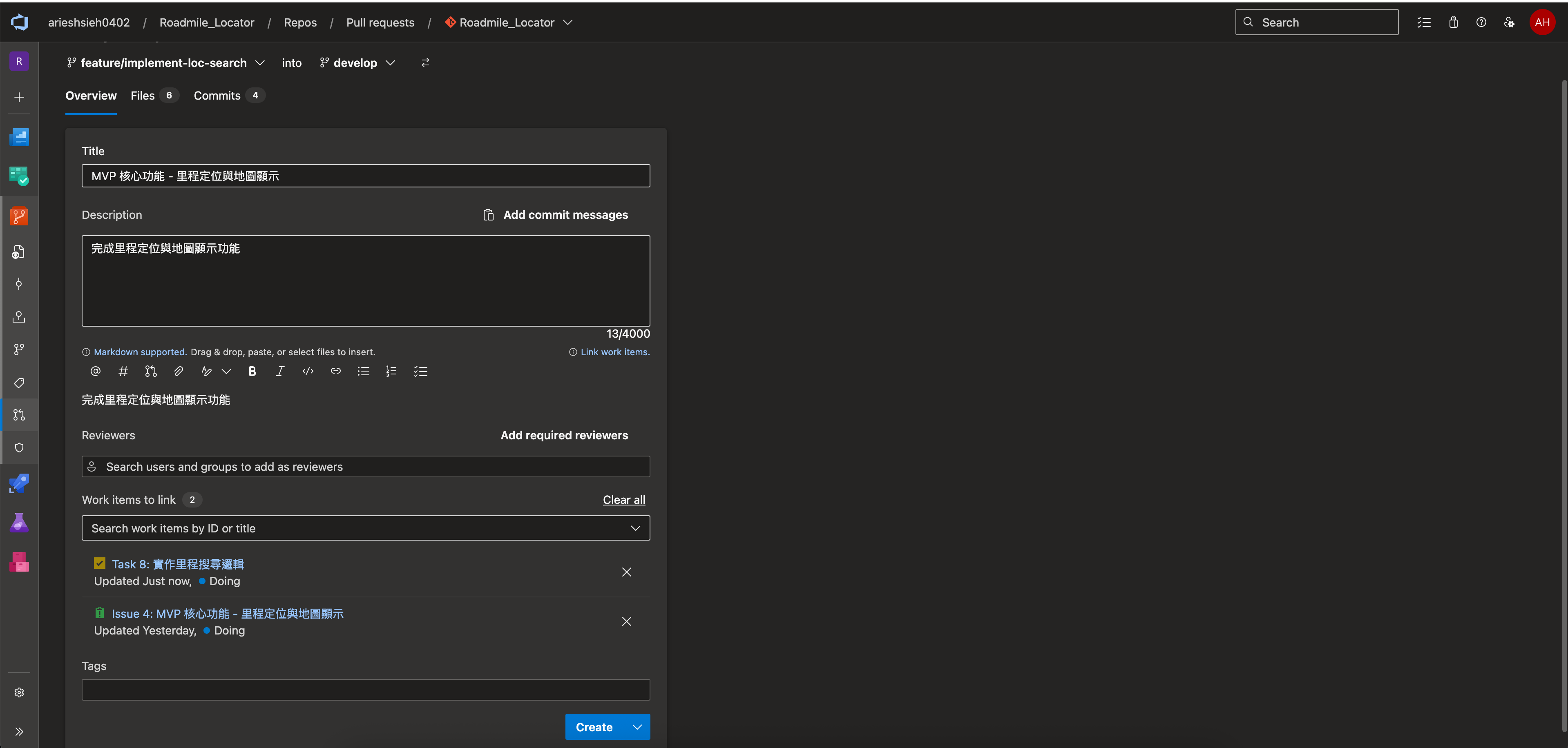Toggle bold formatting in description toolbar
Viewport: 1568px width, 748px height.
[252, 371]
